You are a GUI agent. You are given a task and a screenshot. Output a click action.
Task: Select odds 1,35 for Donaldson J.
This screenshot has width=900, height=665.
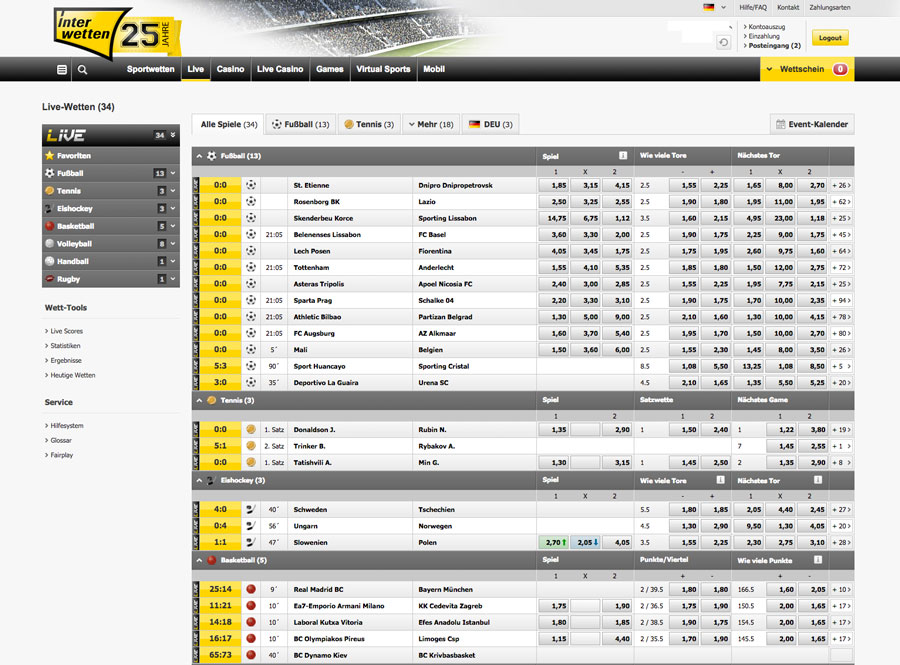(x=554, y=430)
